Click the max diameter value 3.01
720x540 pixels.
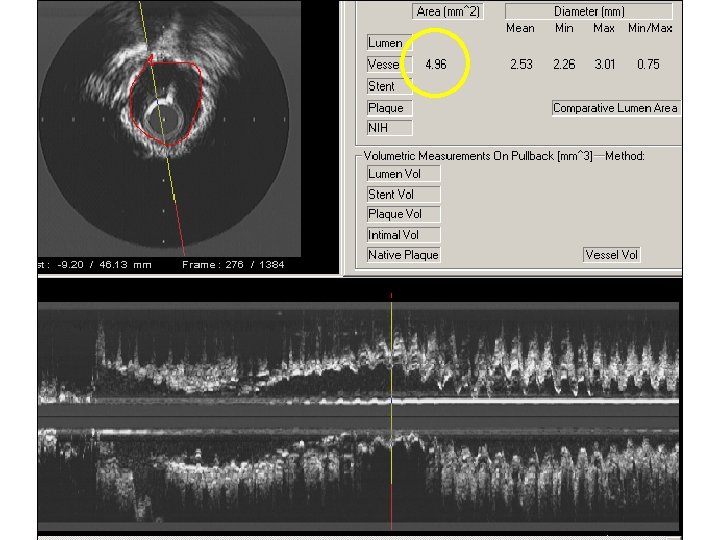(604, 65)
